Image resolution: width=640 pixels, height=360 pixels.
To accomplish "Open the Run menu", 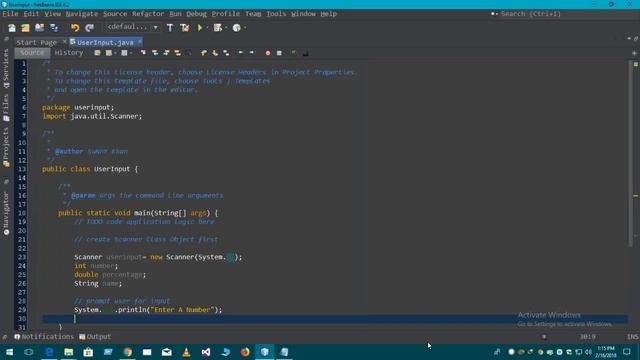I will pos(175,13).
